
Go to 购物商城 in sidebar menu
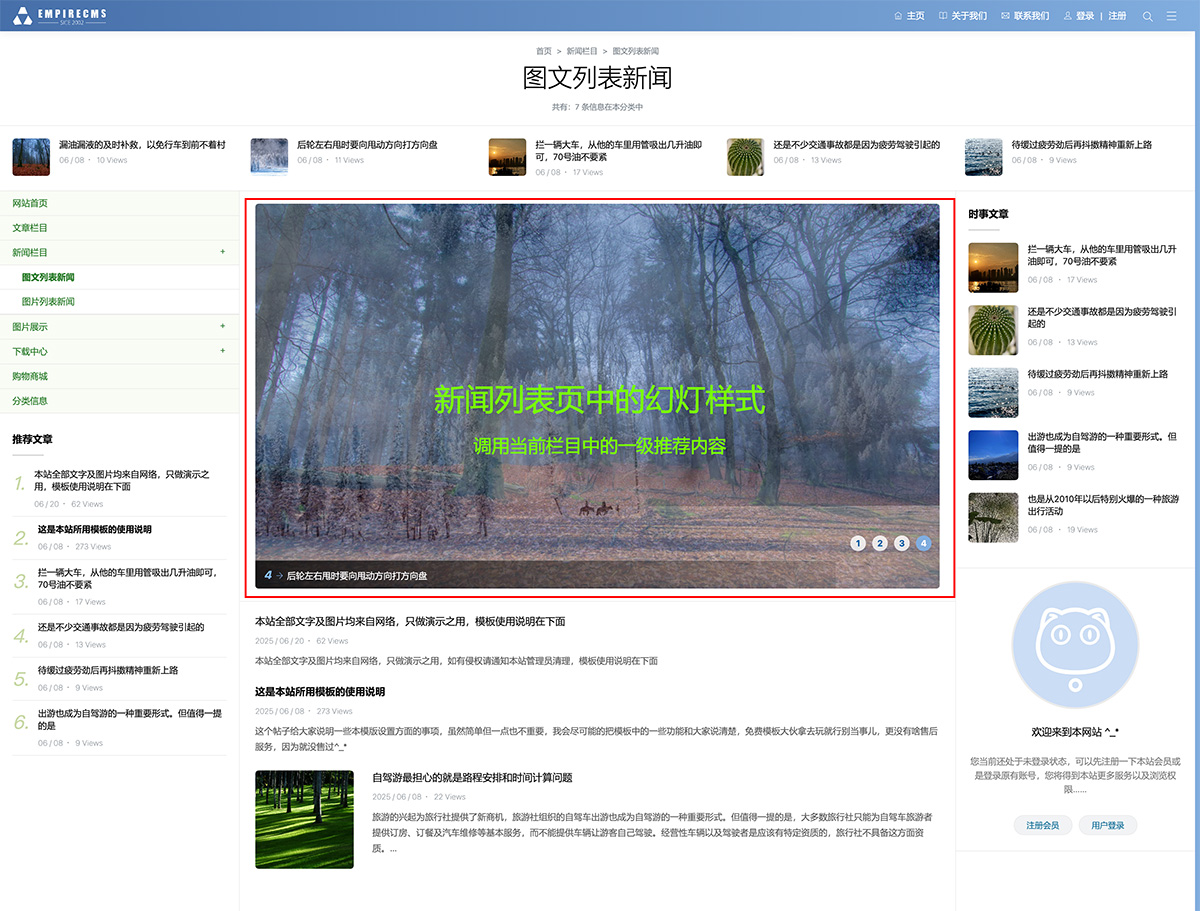click(30, 376)
